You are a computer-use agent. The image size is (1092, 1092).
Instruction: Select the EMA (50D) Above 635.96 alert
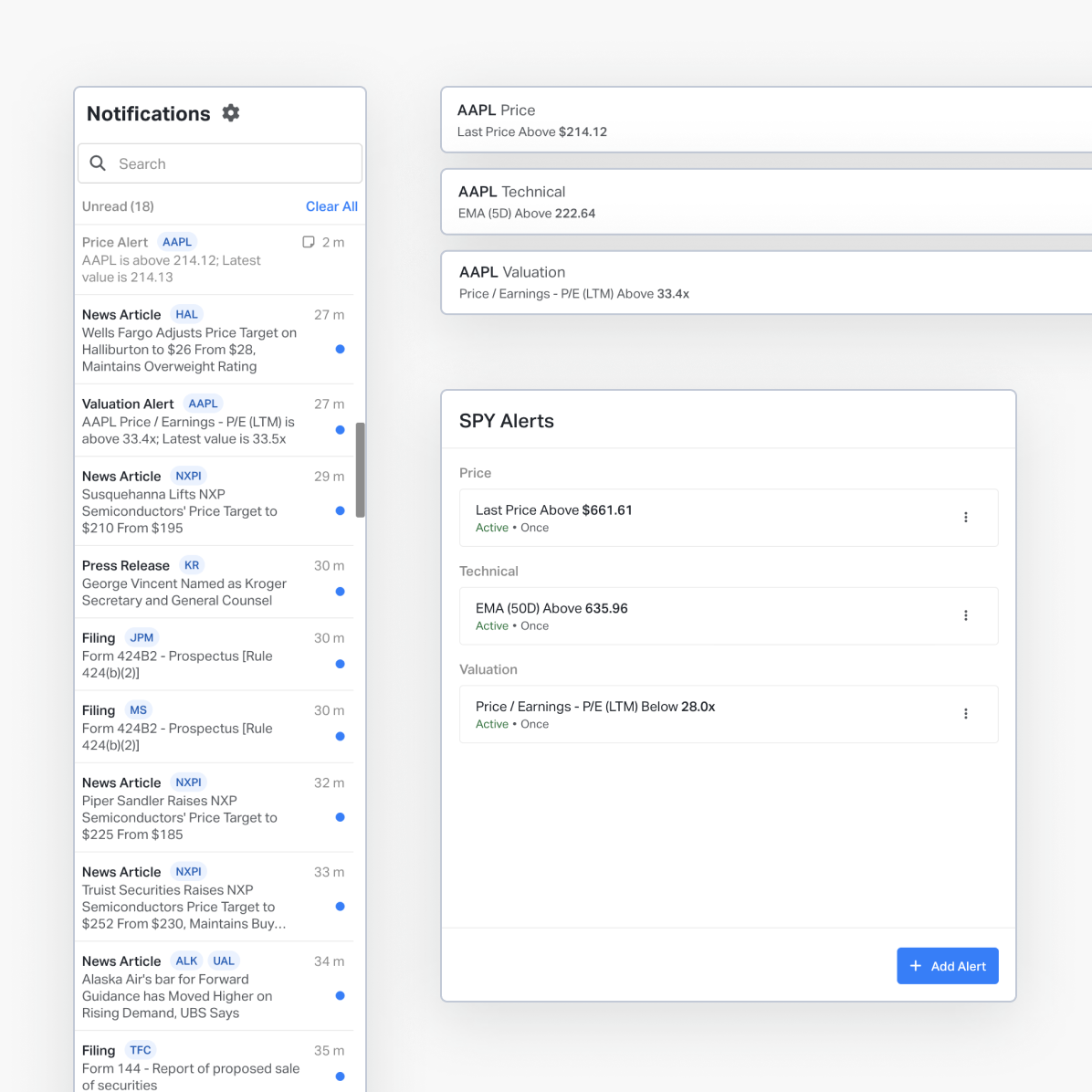pyautogui.click(x=729, y=615)
